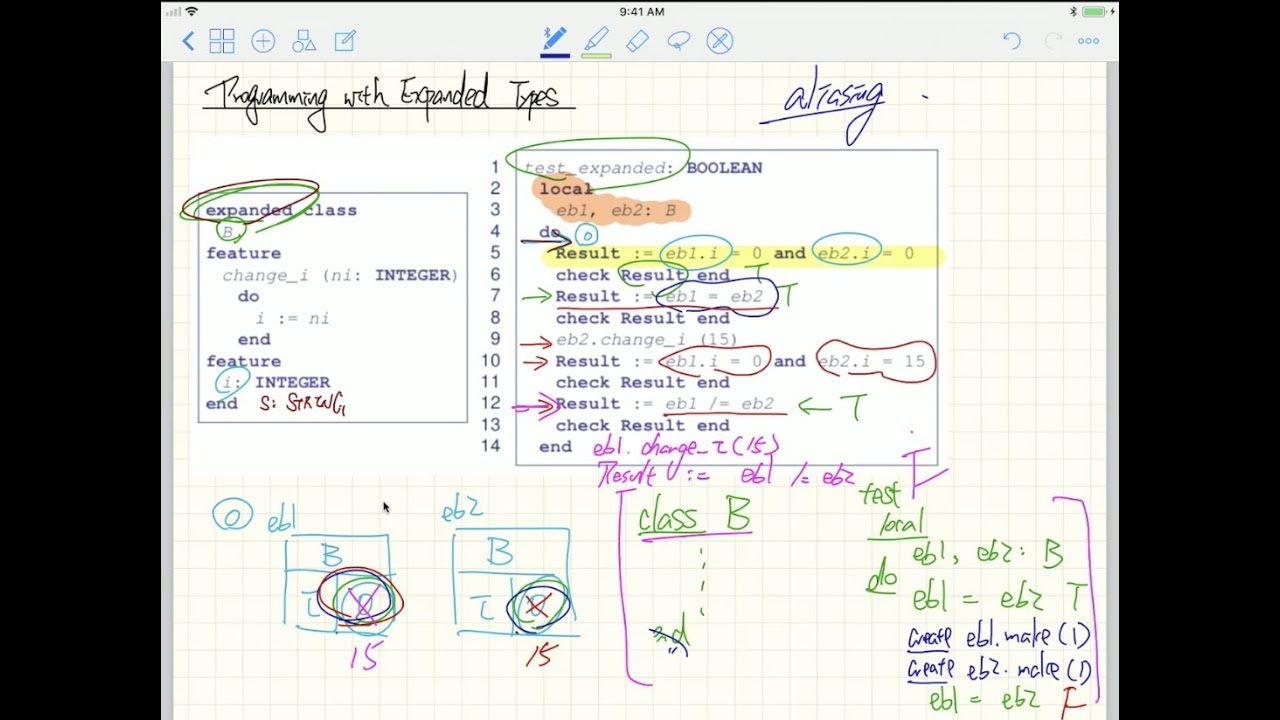
Task: Select the Eraser tool
Action: (x=637, y=41)
